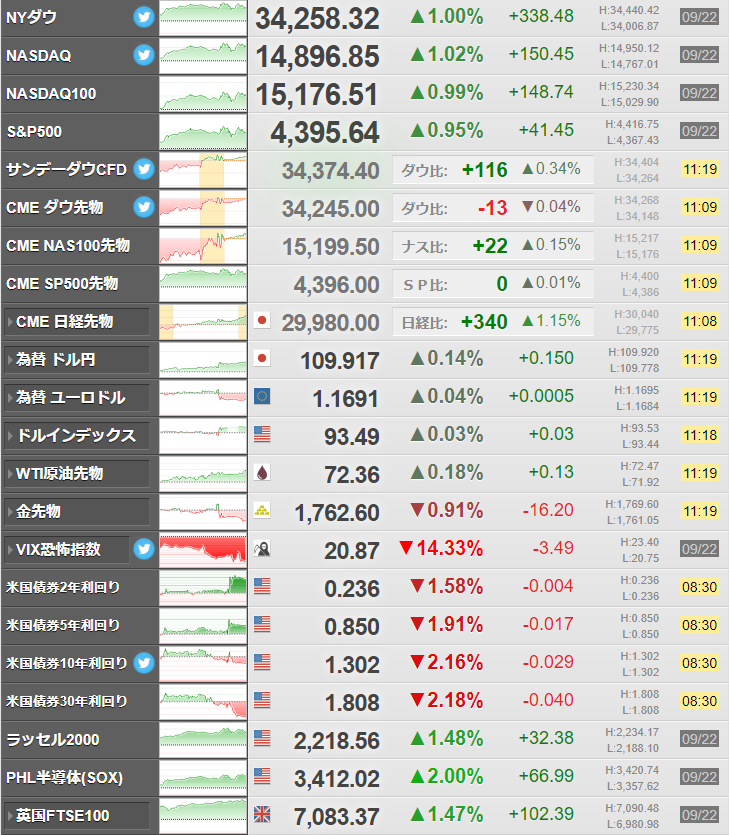This screenshot has height=835, width=729.
Task: Open the CME NAS100先物 mini chart
Action: pyautogui.click(x=203, y=246)
